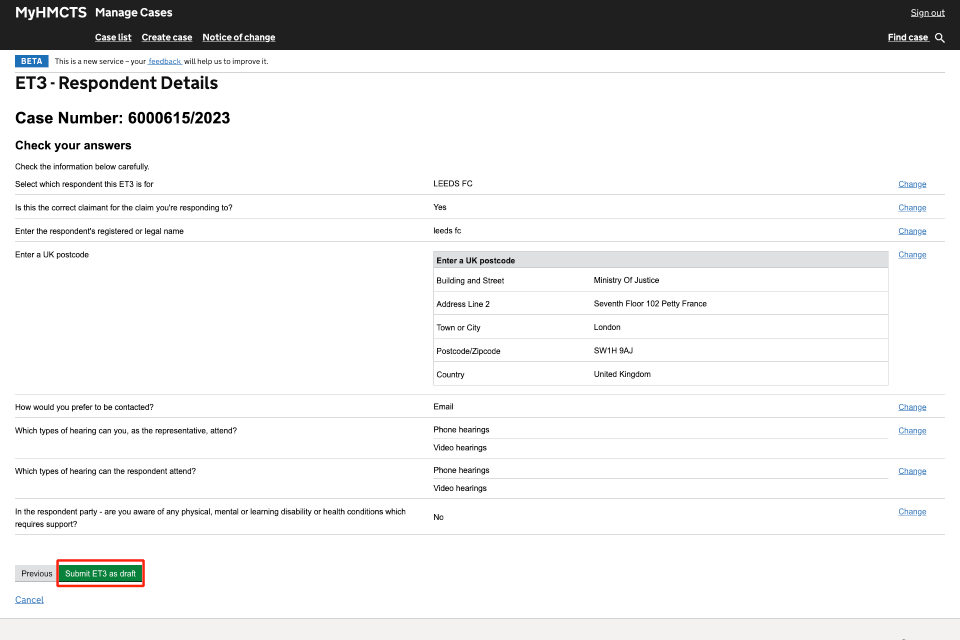Viewport: 960px width, 640px height.
Task: Change respondent hearing types answer
Action: coord(912,471)
